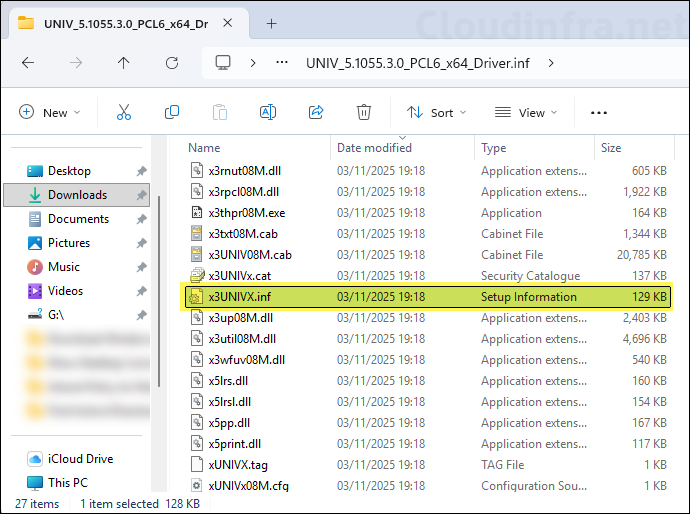
Task: Unpin Documents using its pin icon
Action: tap(141, 219)
